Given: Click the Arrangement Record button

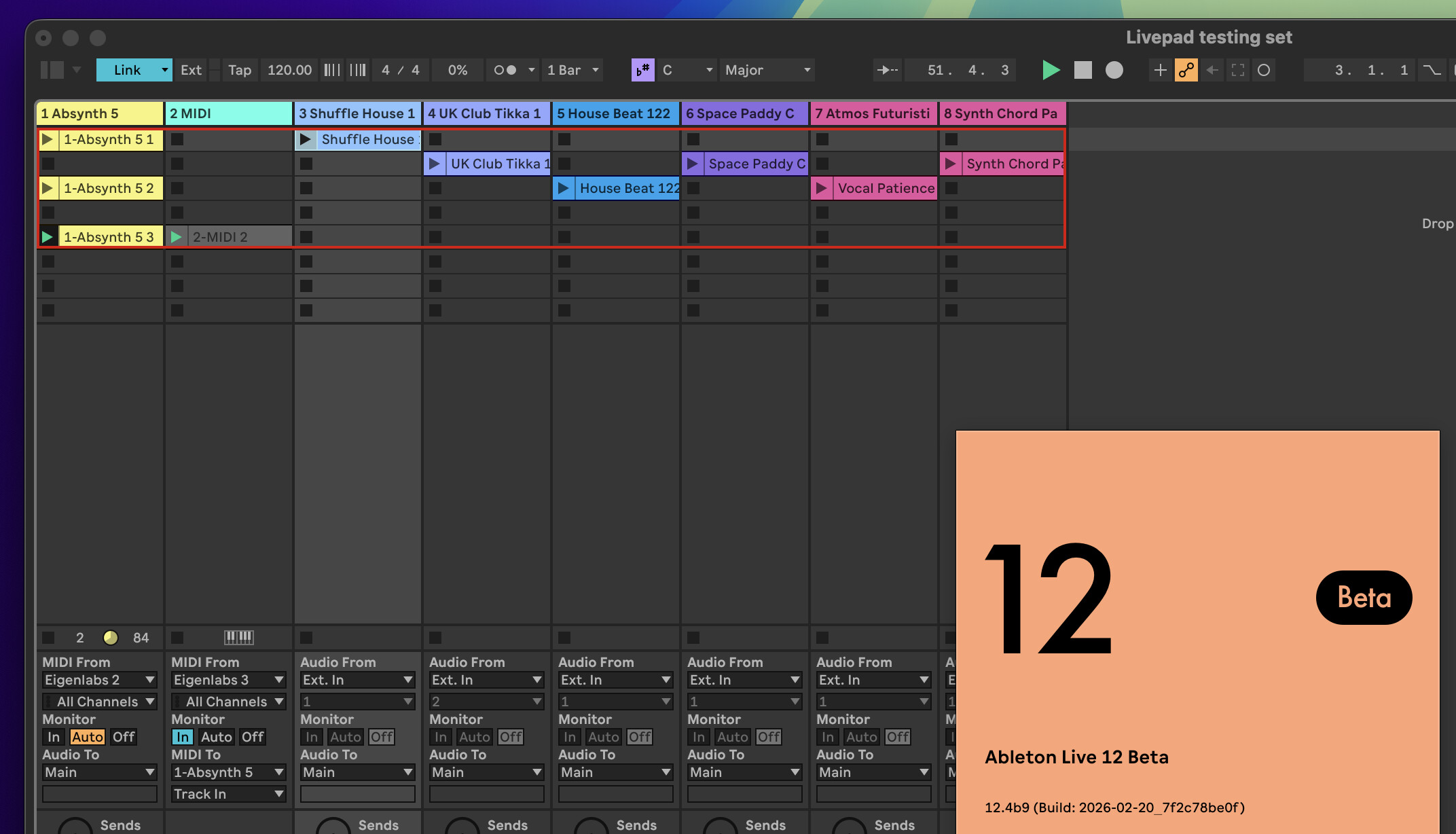Looking at the screenshot, I should 1114,70.
